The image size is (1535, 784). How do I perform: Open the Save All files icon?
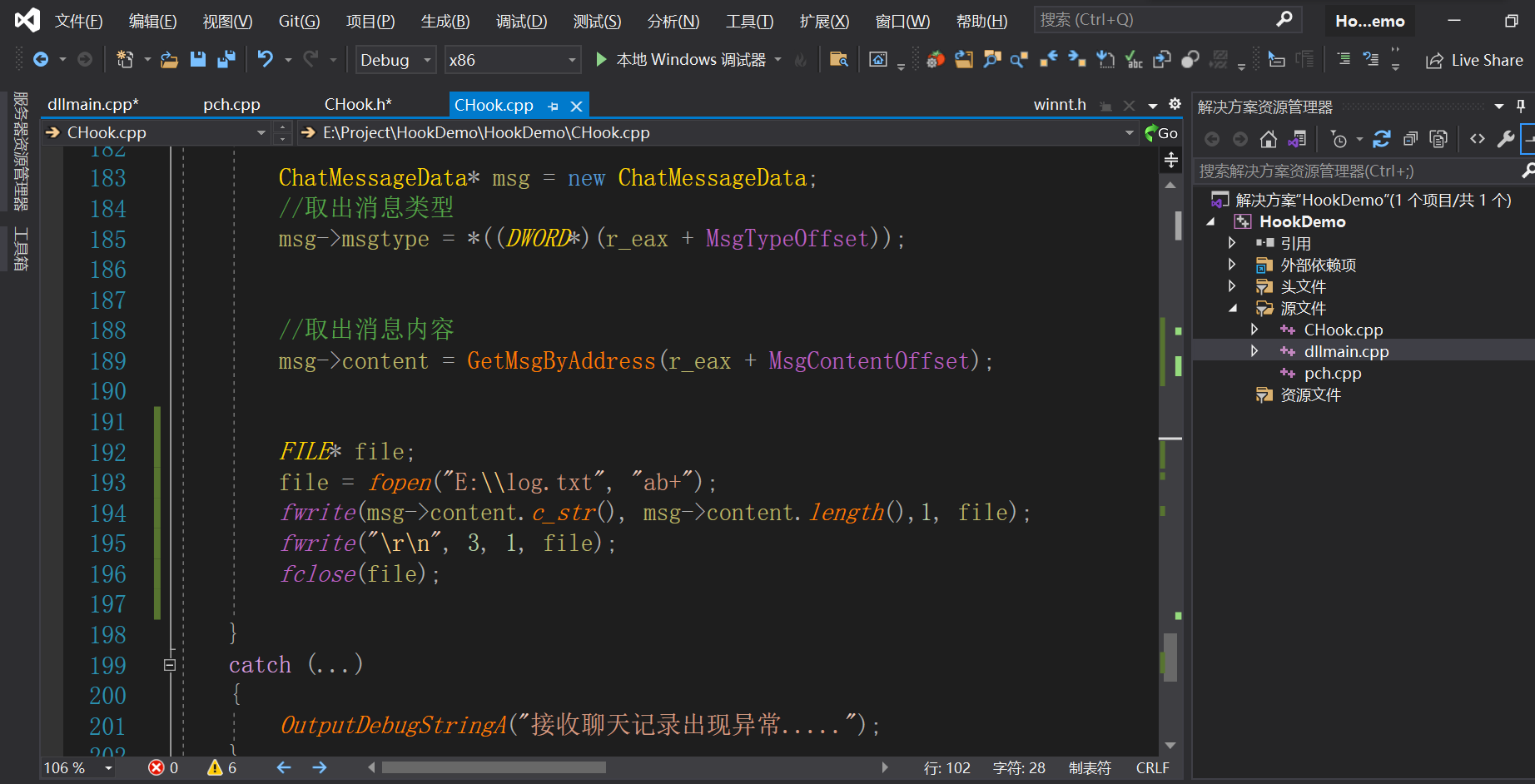tap(224, 59)
